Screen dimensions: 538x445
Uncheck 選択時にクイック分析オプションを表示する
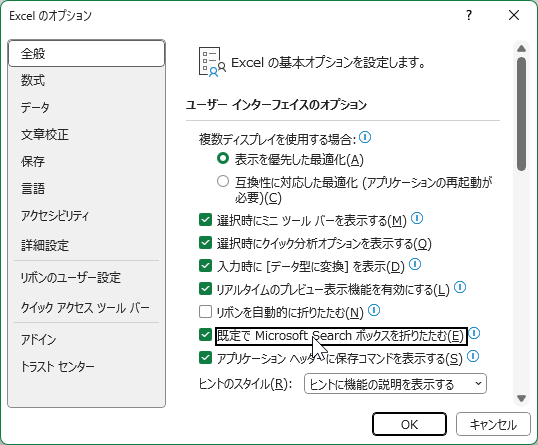tap(205, 243)
